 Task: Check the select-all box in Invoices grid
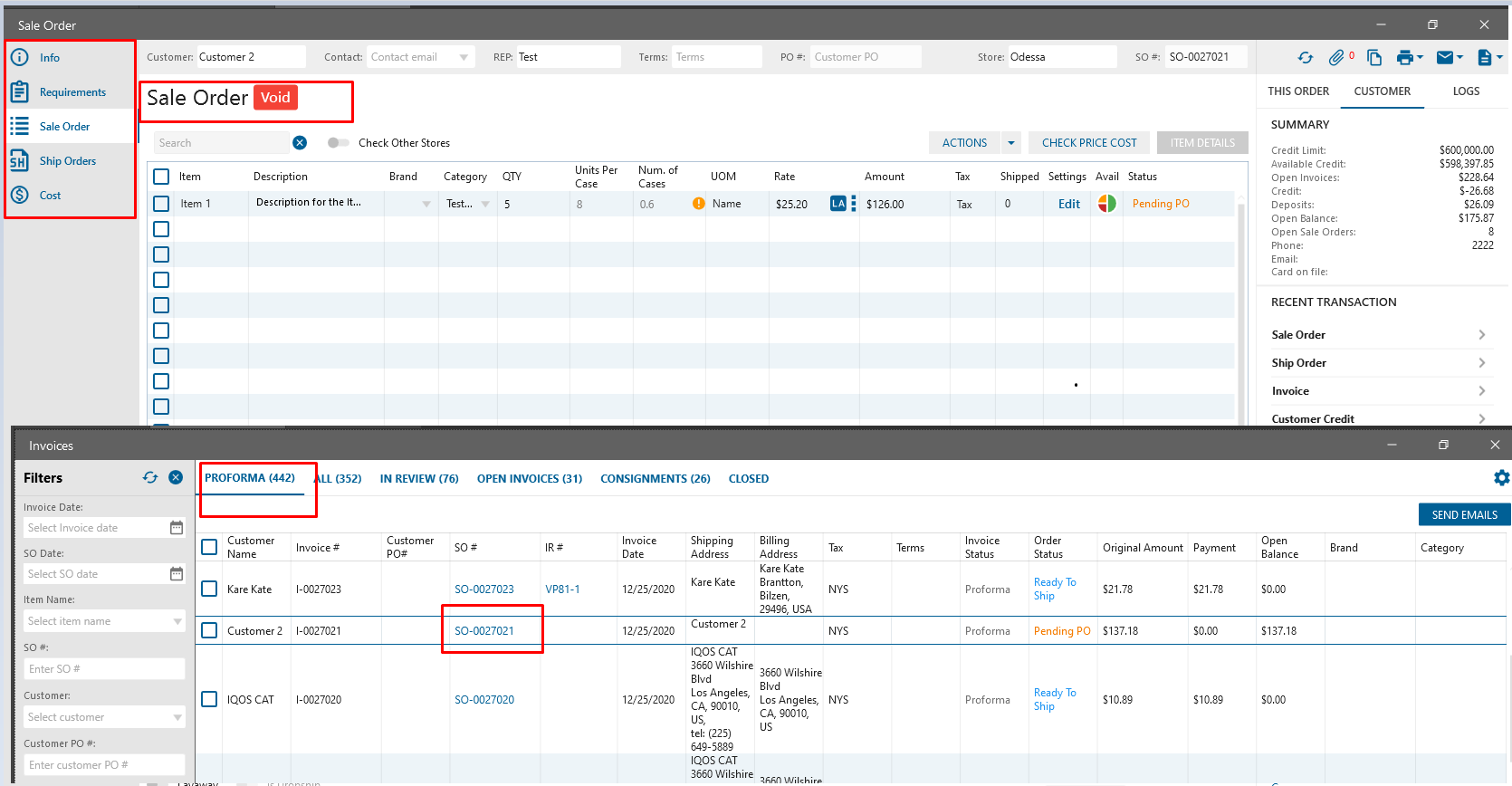(x=209, y=547)
